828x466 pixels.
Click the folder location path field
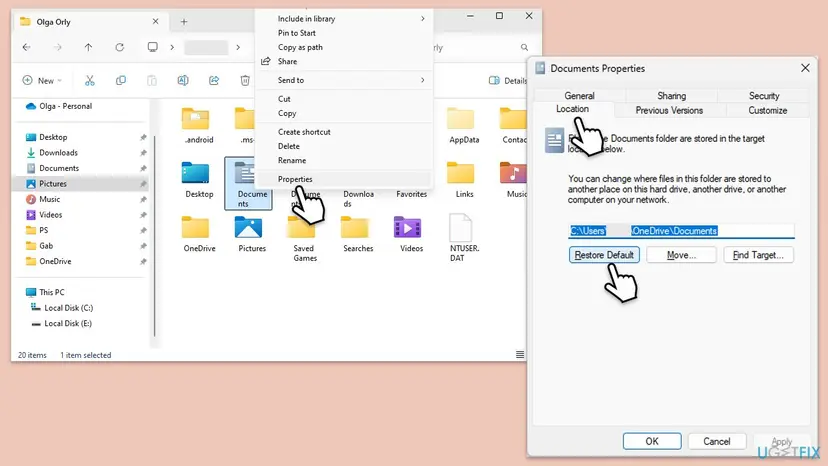click(681, 231)
